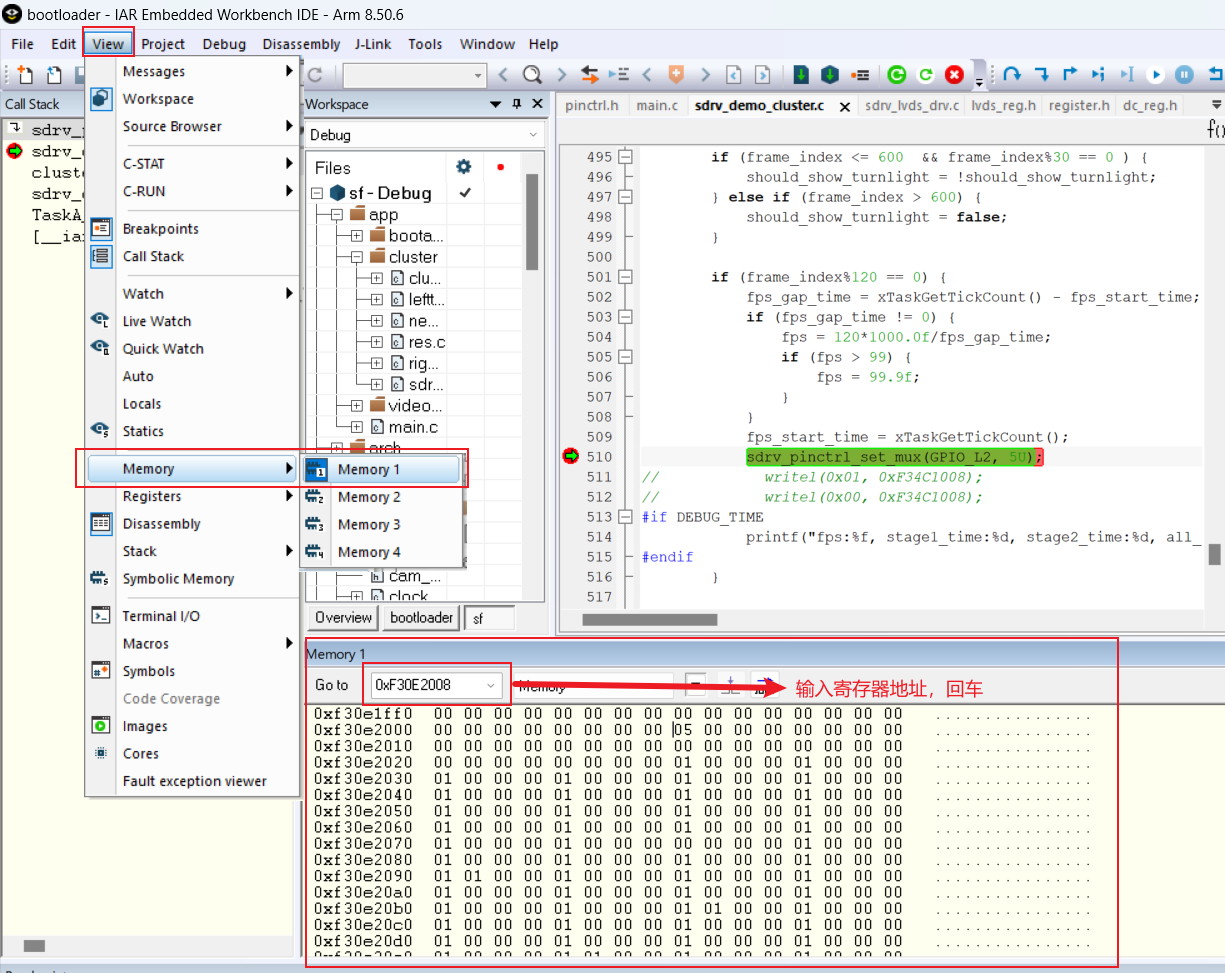The height and width of the screenshot is (973, 1225).
Task: Click the checkmark beside sf - Debug project
Action: coord(467,194)
